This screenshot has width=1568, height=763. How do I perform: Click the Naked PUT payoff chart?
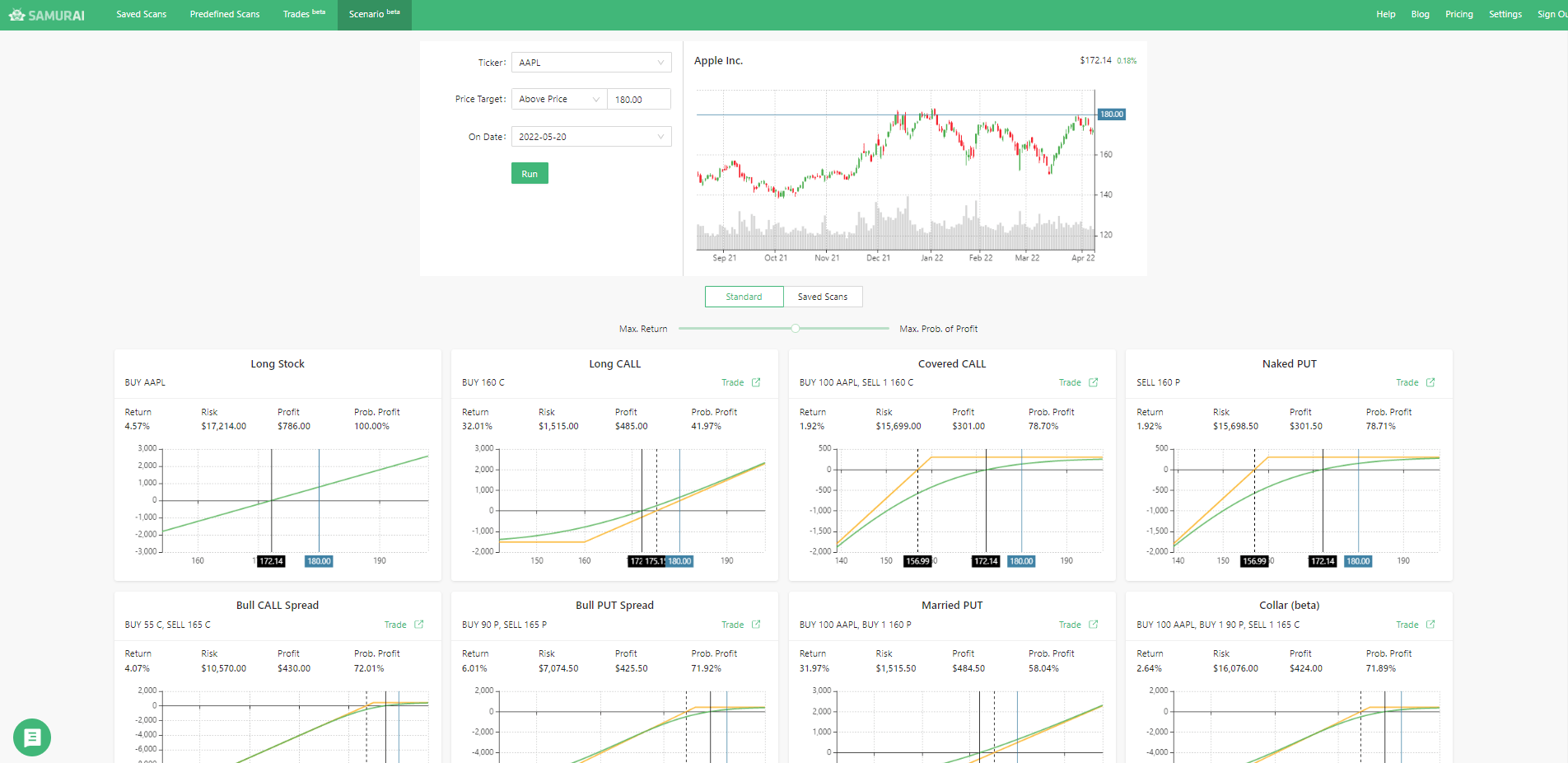click(1307, 501)
